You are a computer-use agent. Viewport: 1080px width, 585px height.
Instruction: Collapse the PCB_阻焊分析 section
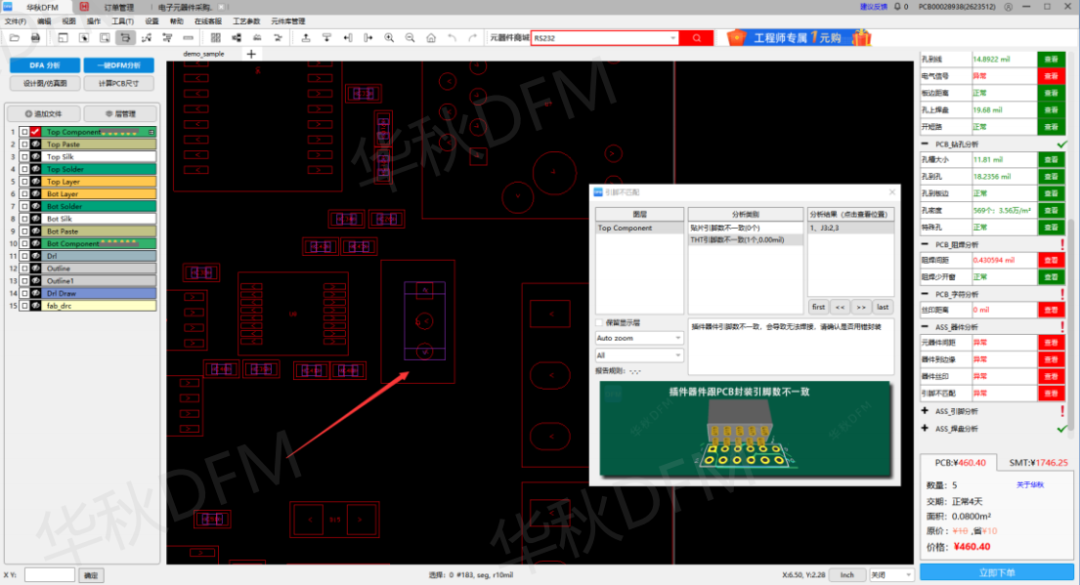coord(924,245)
